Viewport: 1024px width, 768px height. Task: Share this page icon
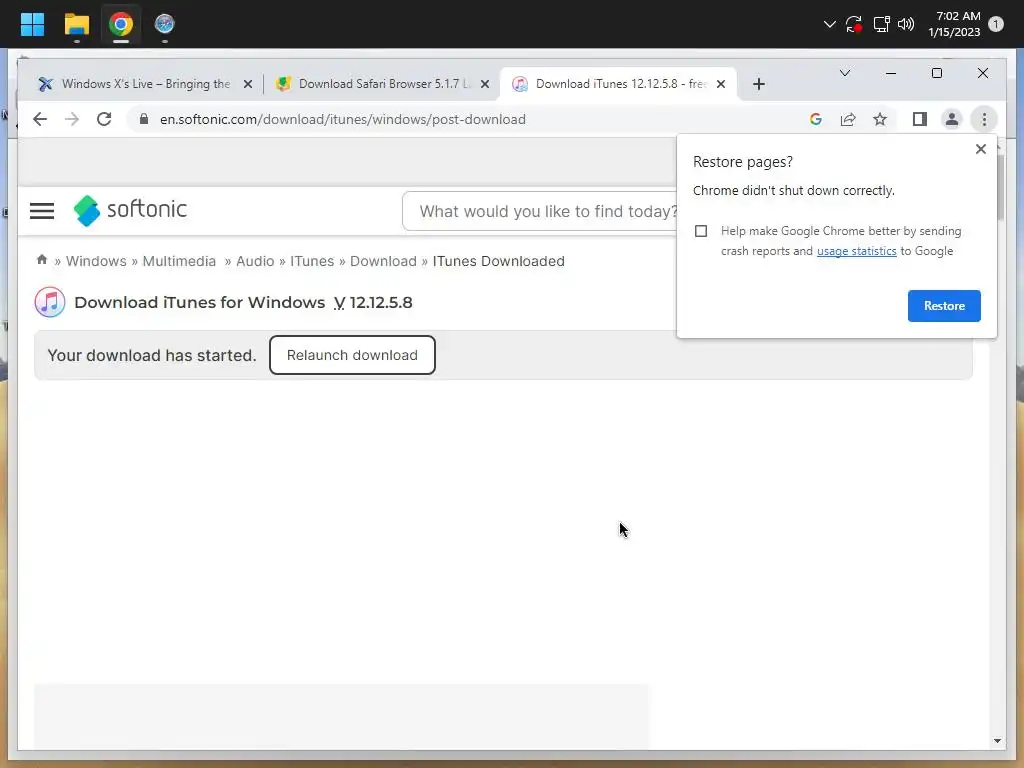(x=848, y=119)
